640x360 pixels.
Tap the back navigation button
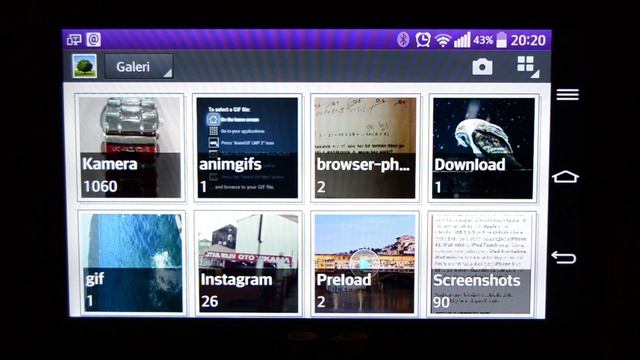[x=564, y=257]
